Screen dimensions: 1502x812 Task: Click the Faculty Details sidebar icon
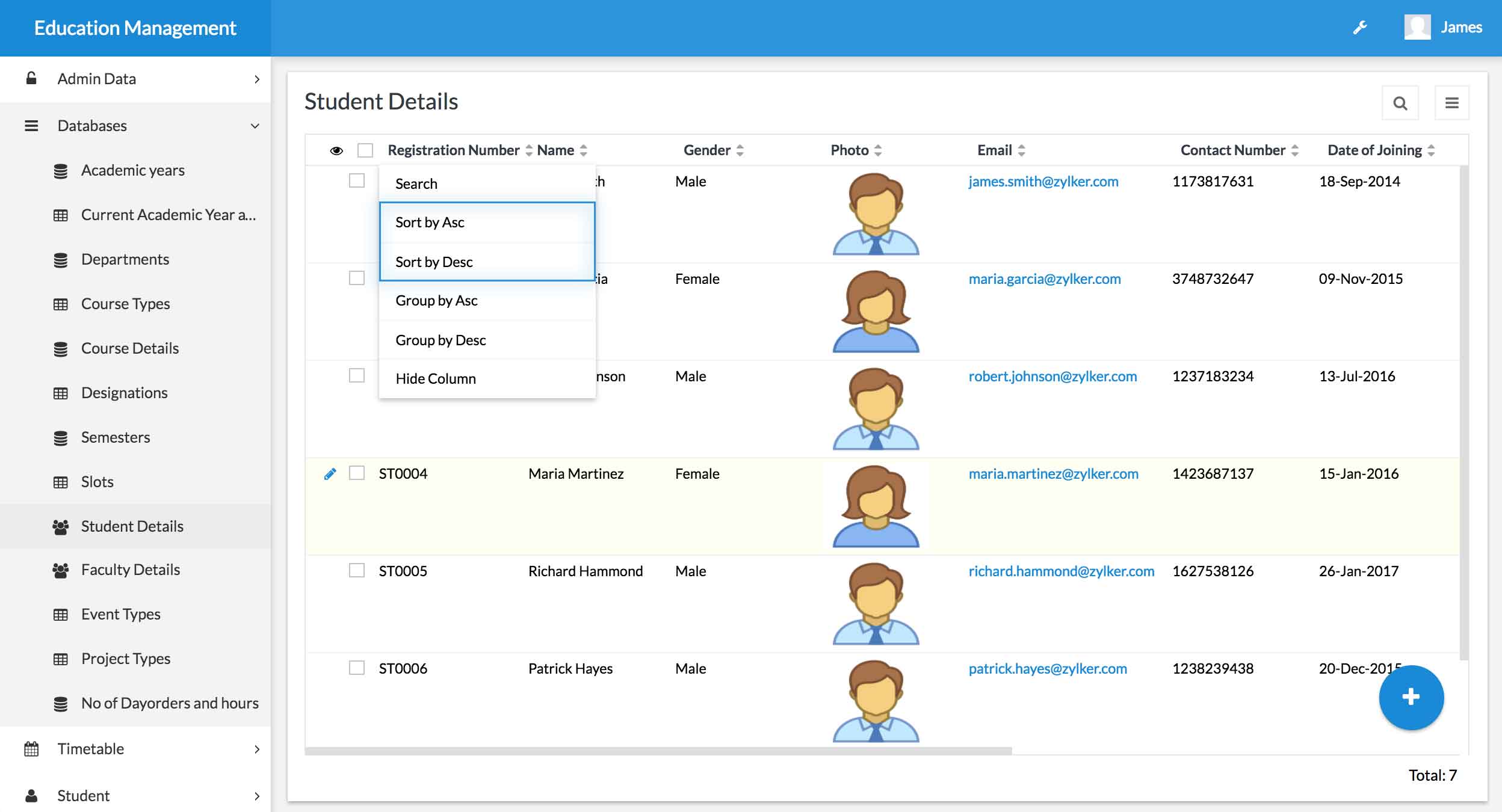coord(60,569)
